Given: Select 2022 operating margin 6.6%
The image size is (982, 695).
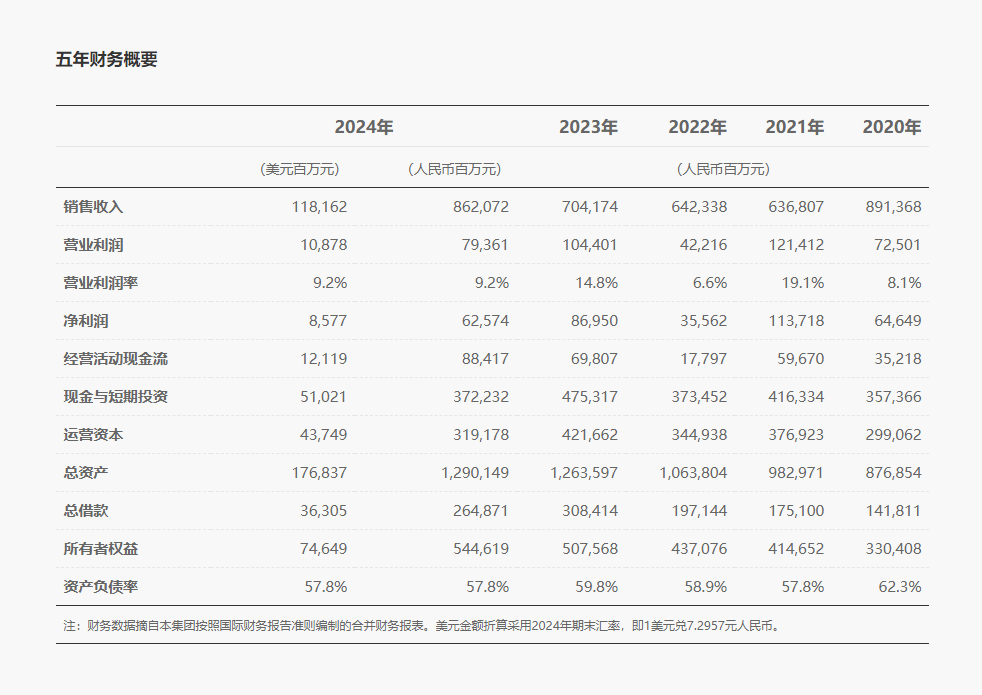Looking at the screenshot, I should 710,283.
